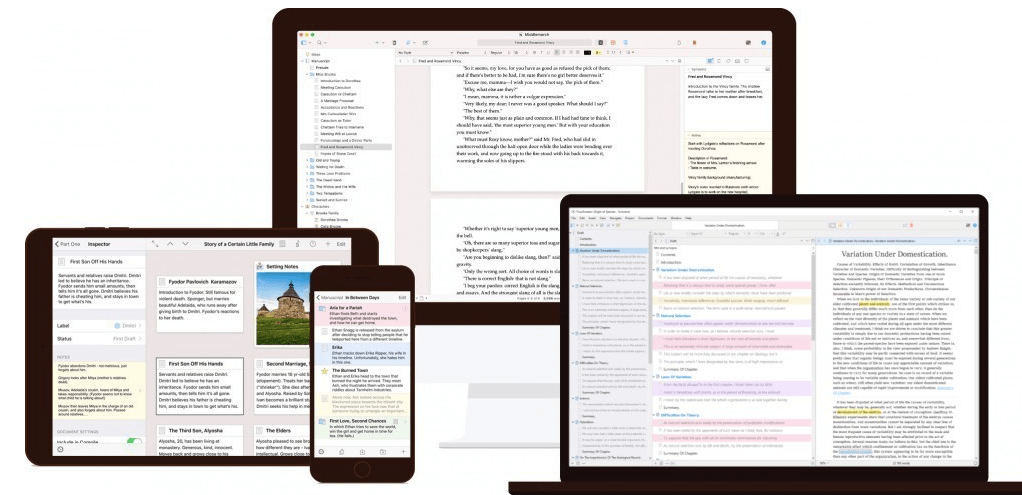Viewport: 1022px width, 495px height.
Task: Tap the clock icon in iPad toolbar
Action: point(312,244)
